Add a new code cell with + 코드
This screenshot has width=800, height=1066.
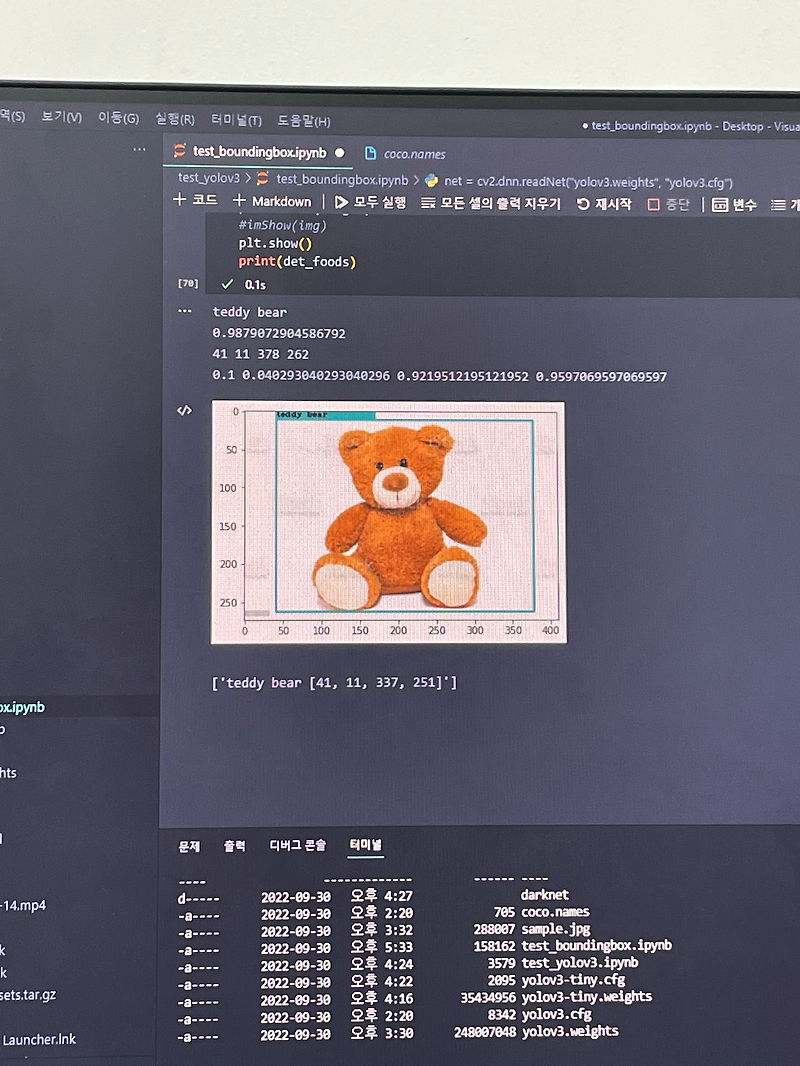(194, 200)
